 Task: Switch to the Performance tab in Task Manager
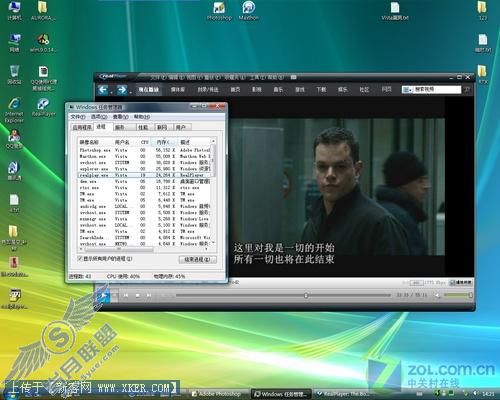(143, 127)
